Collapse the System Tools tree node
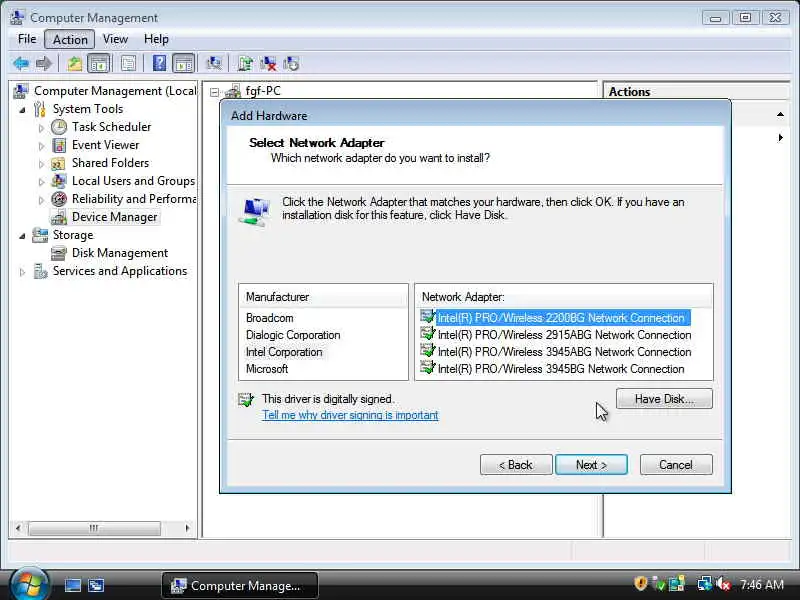The height and width of the screenshot is (600, 800). click(x=22, y=110)
